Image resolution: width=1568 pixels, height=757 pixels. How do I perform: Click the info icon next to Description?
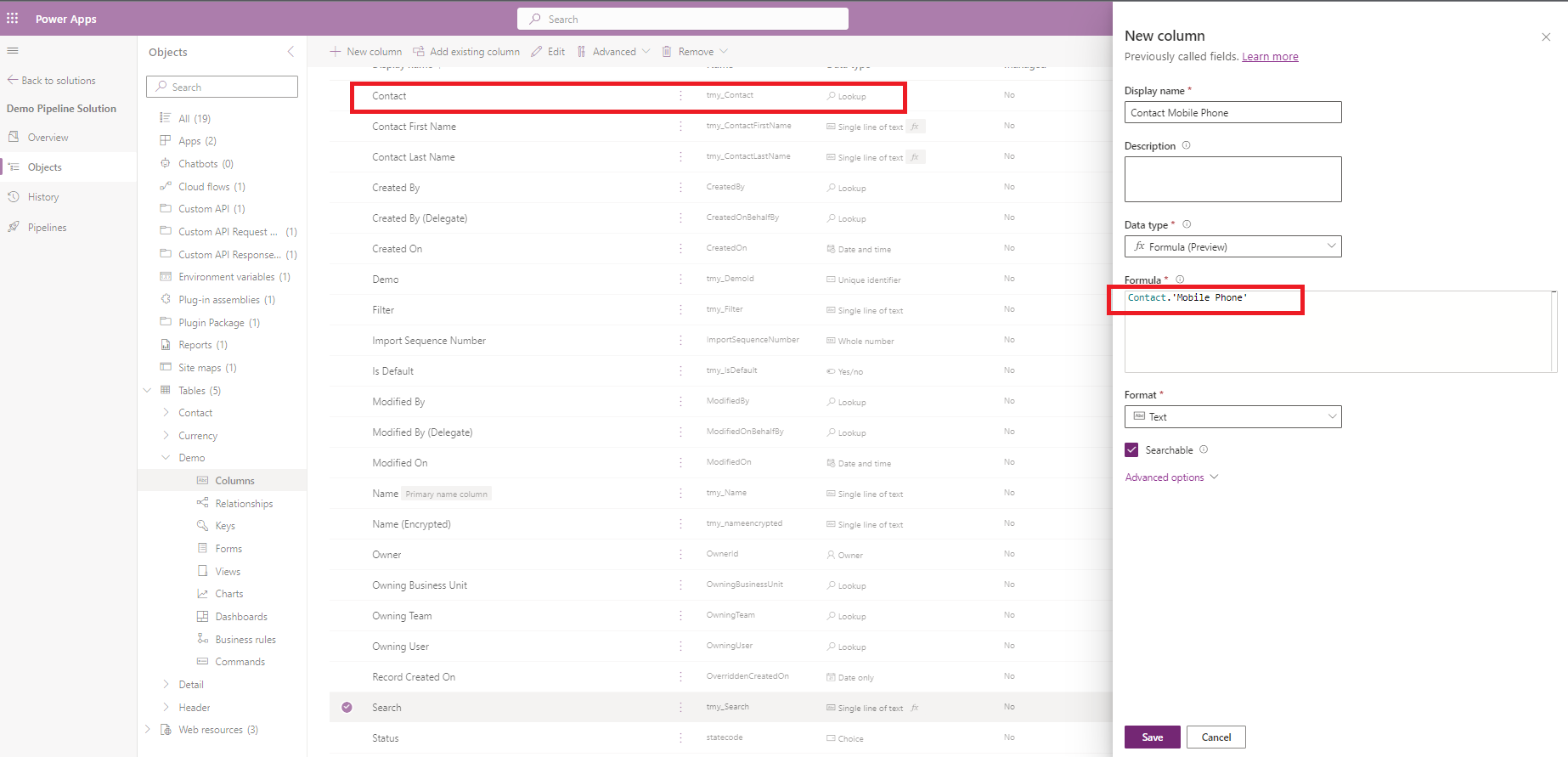click(x=1187, y=145)
